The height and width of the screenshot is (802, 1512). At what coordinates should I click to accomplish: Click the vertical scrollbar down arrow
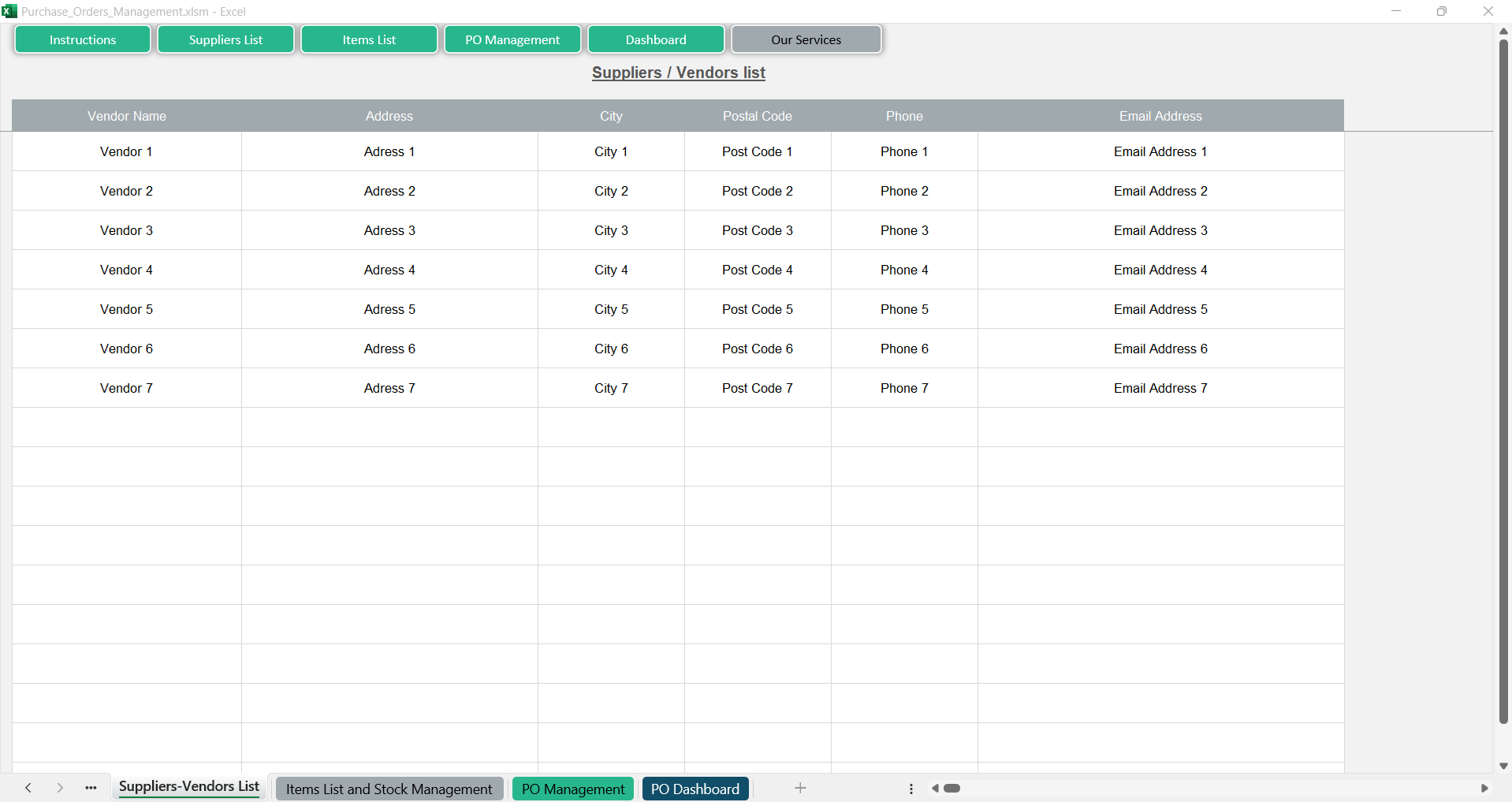click(1503, 766)
